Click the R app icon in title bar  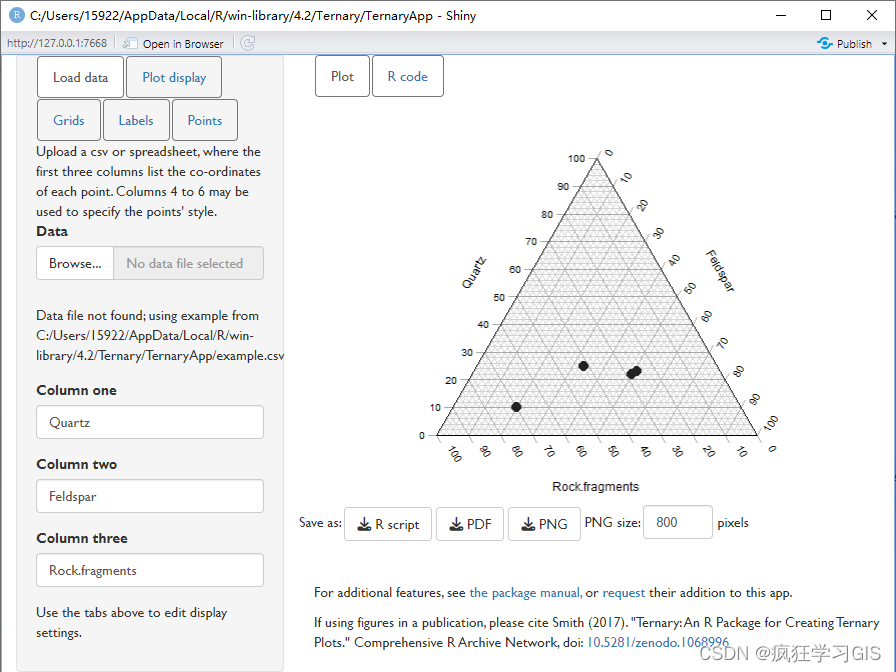coord(16,15)
